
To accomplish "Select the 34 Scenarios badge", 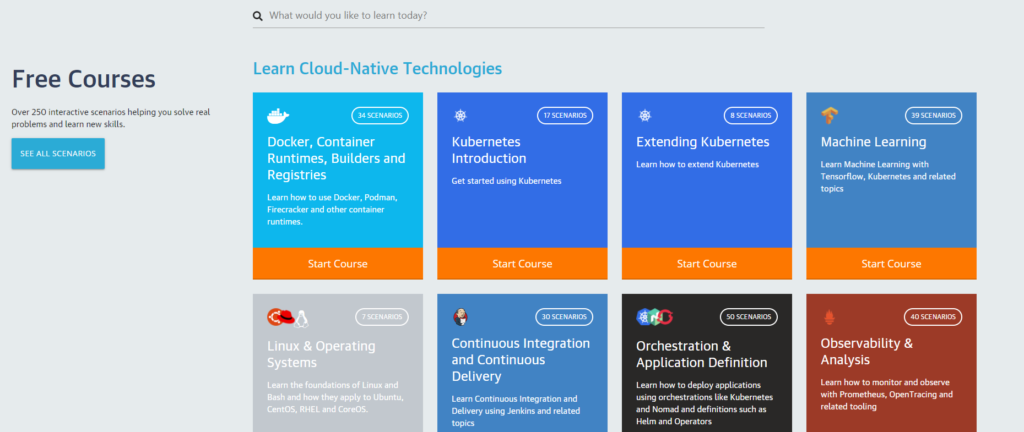I will pos(380,116).
